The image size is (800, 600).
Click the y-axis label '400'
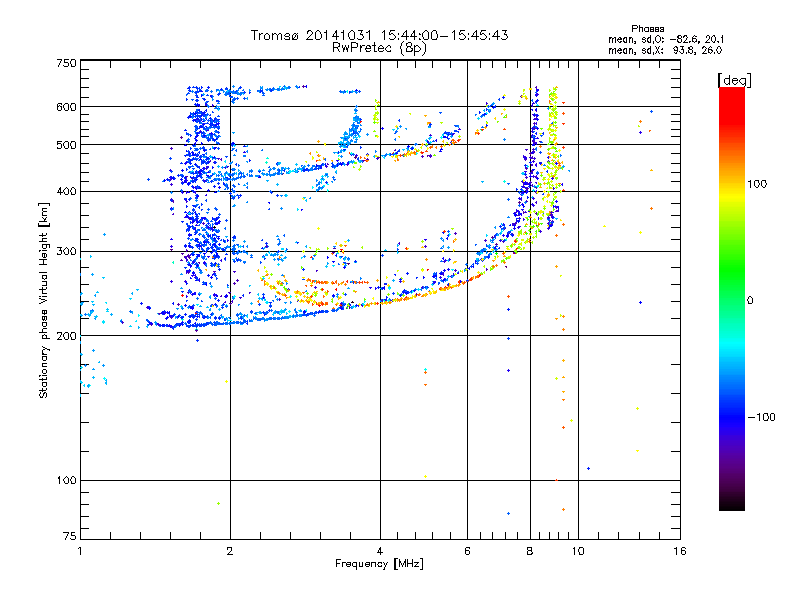click(x=66, y=192)
